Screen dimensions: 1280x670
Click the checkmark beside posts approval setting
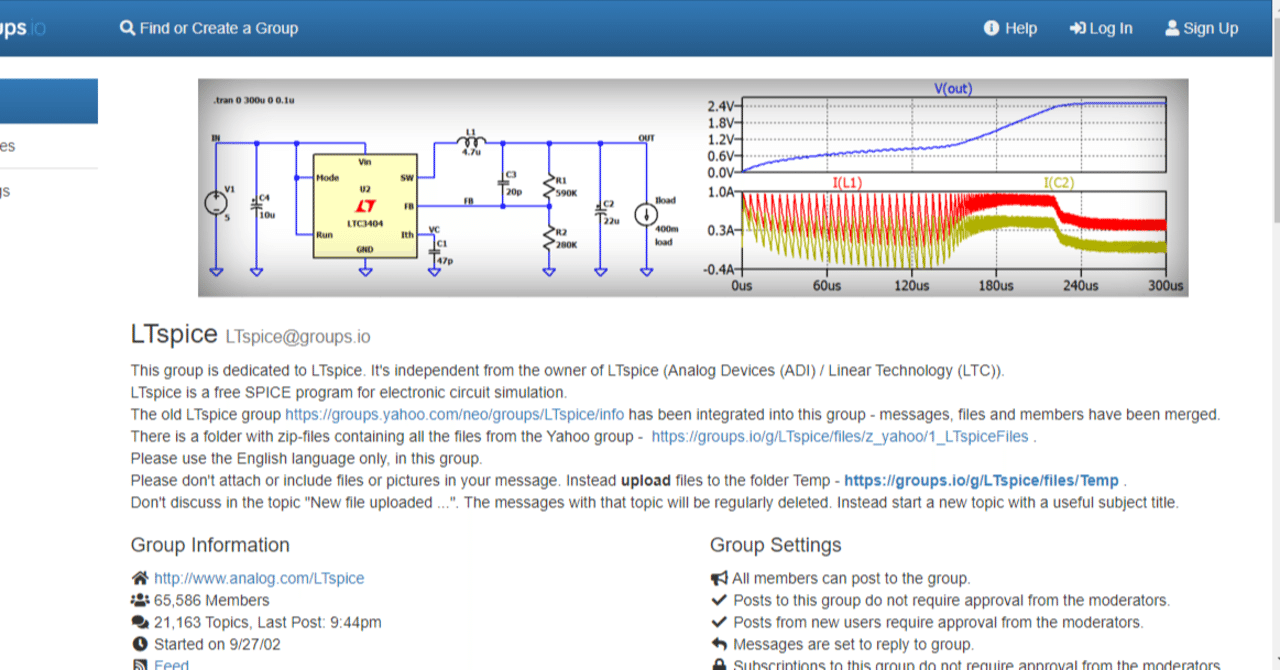[x=717, y=600]
